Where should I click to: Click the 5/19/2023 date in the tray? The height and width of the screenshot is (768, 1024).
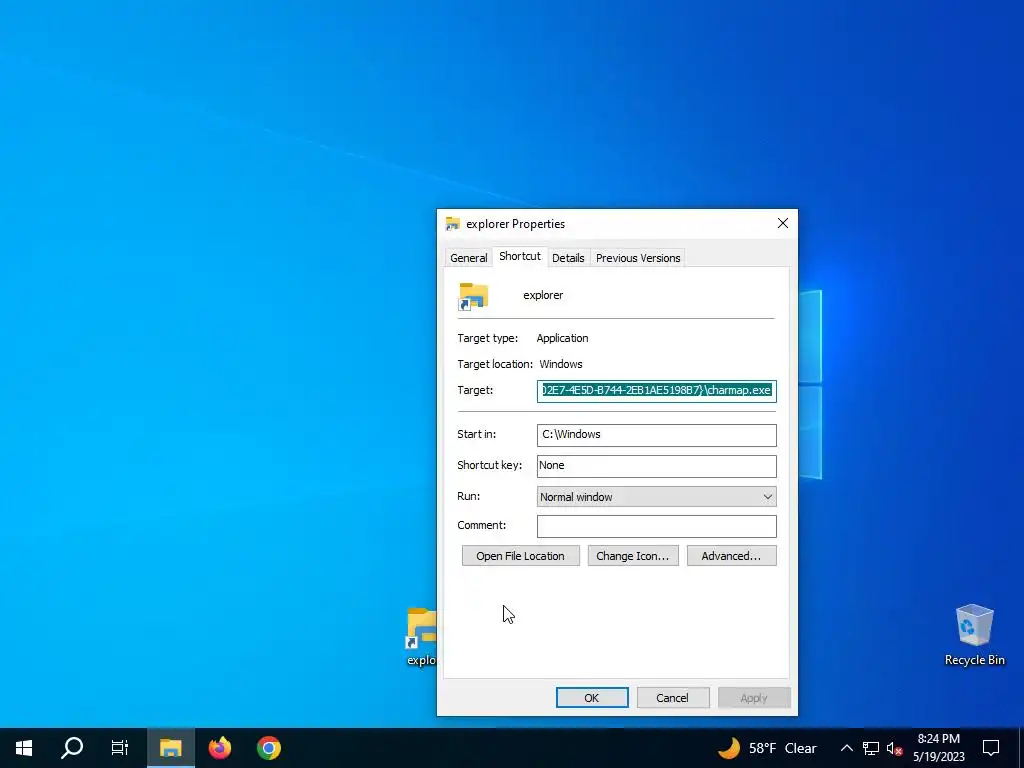coord(938,757)
